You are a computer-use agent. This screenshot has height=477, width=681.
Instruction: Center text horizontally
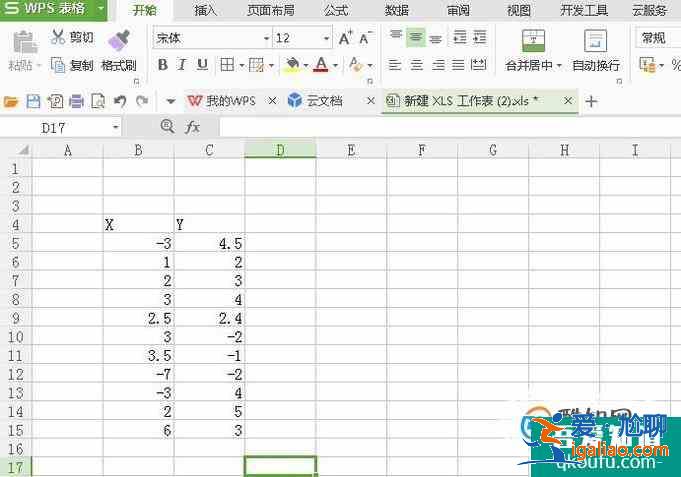point(417,65)
